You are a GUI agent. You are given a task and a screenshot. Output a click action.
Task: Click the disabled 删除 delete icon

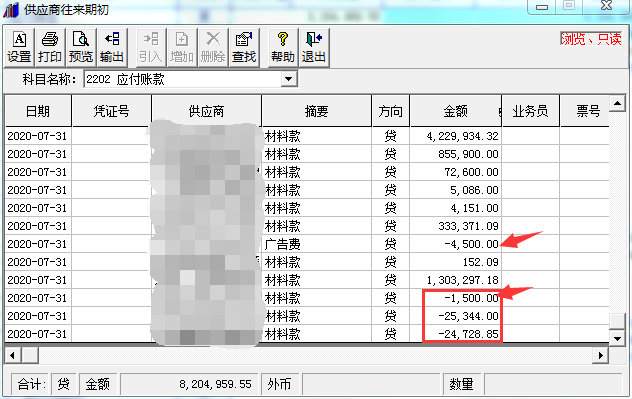pyautogui.click(x=213, y=48)
